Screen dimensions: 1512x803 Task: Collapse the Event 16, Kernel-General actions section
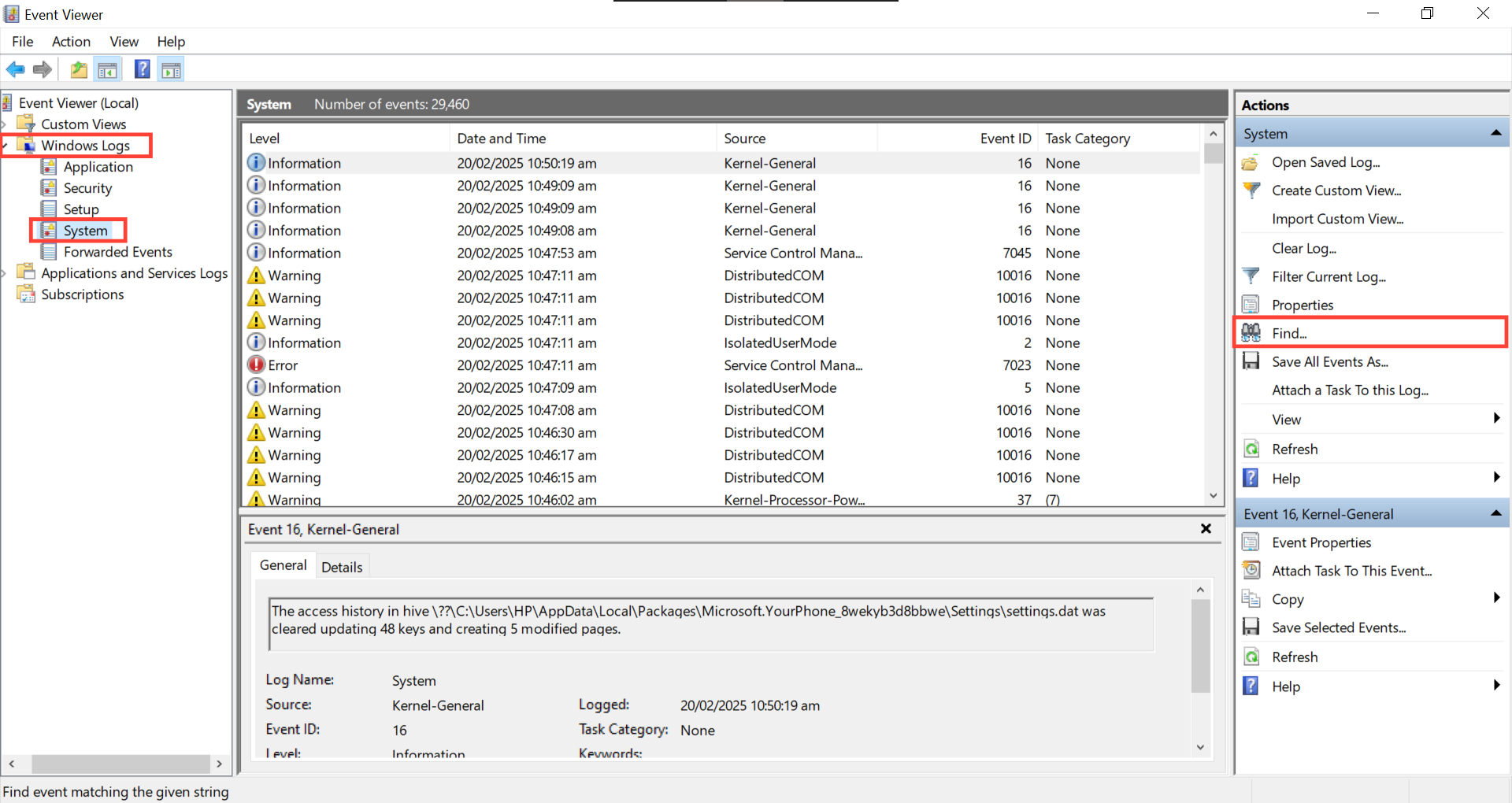[x=1495, y=514]
